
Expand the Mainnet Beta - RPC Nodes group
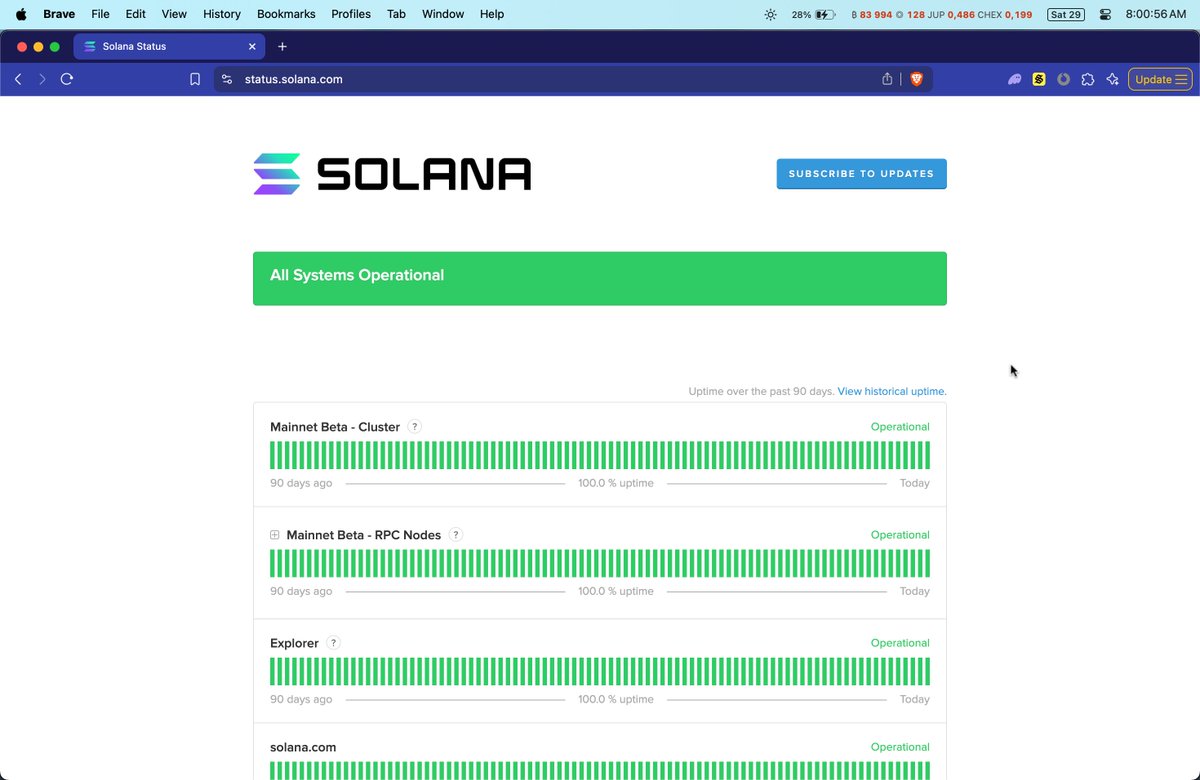[x=275, y=535]
